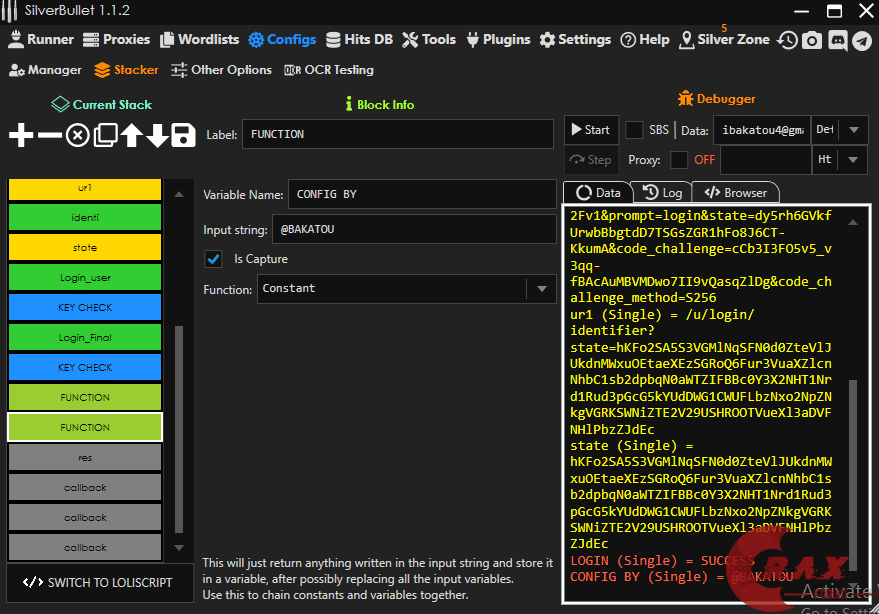Save the config with floppy icon
Viewport: 879px width, 614px height.
(183, 135)
